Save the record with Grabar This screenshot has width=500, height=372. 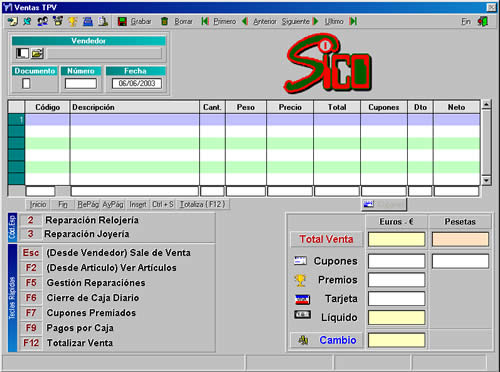(x=135, y=21)
